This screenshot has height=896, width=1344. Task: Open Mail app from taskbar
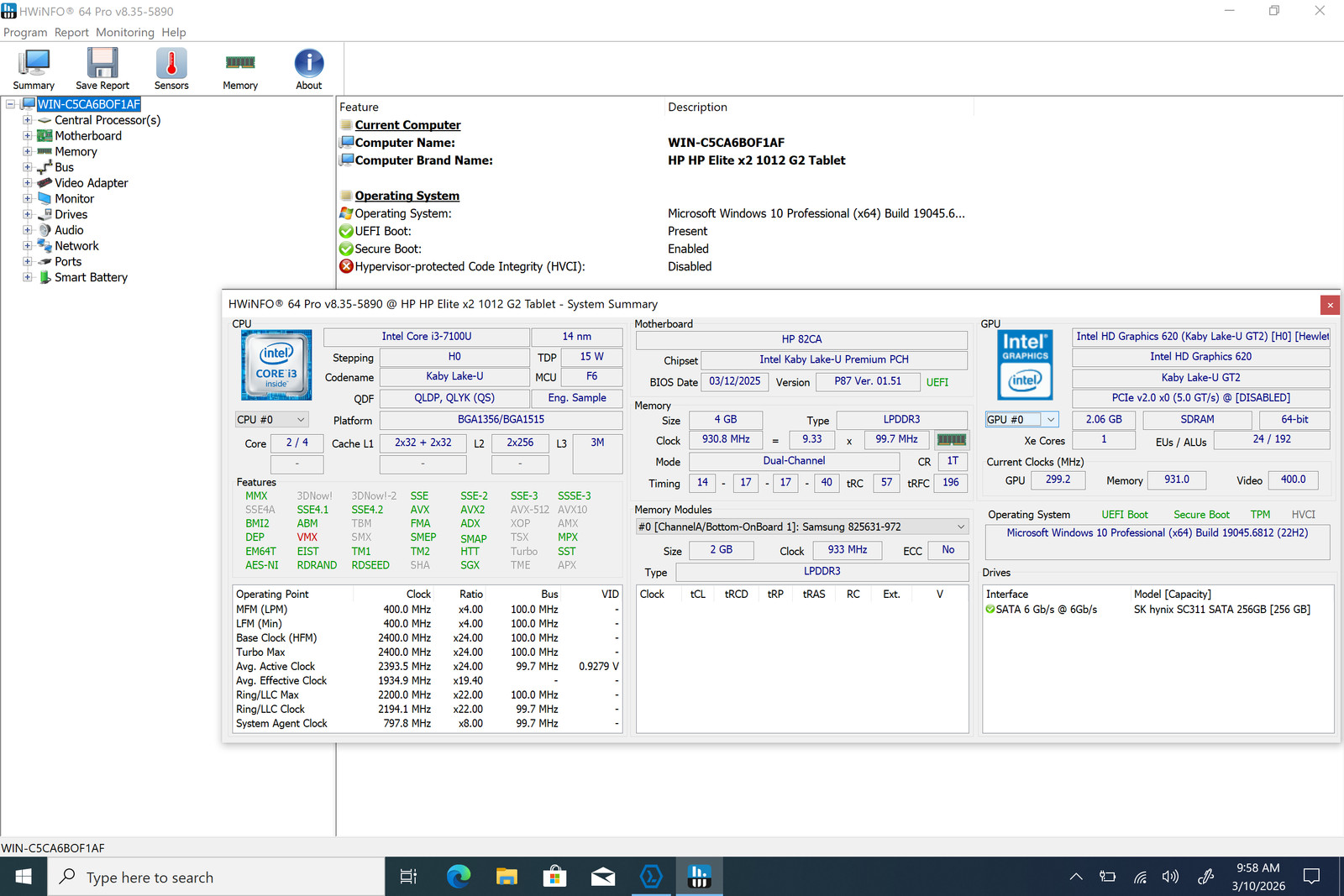(603, 877)
